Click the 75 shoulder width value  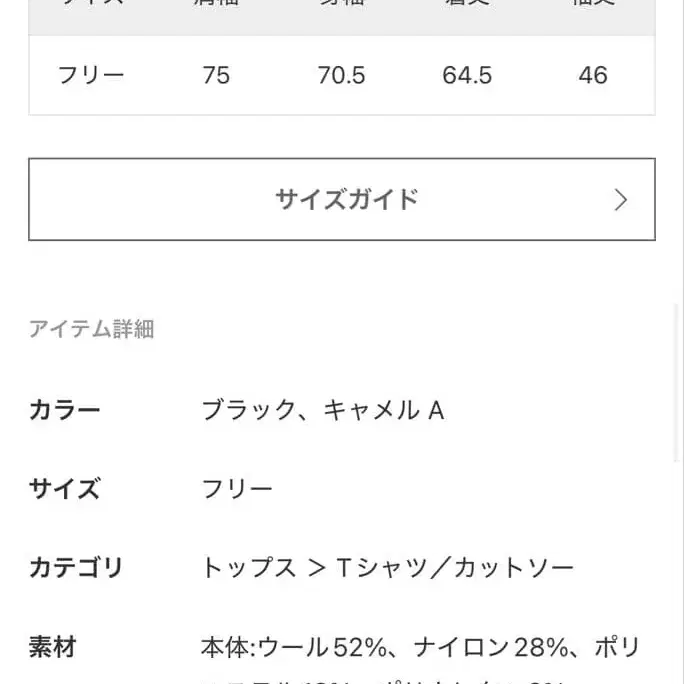coord(216,75)
